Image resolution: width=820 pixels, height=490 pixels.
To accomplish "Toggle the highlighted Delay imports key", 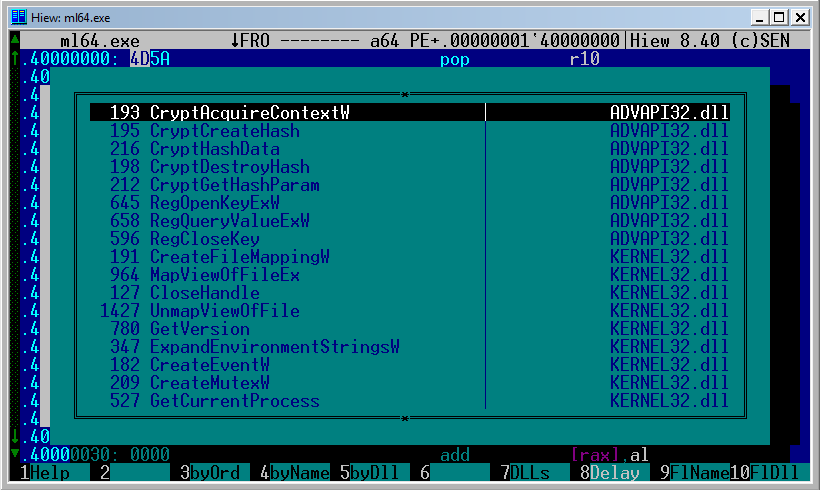I will [614, 473].
